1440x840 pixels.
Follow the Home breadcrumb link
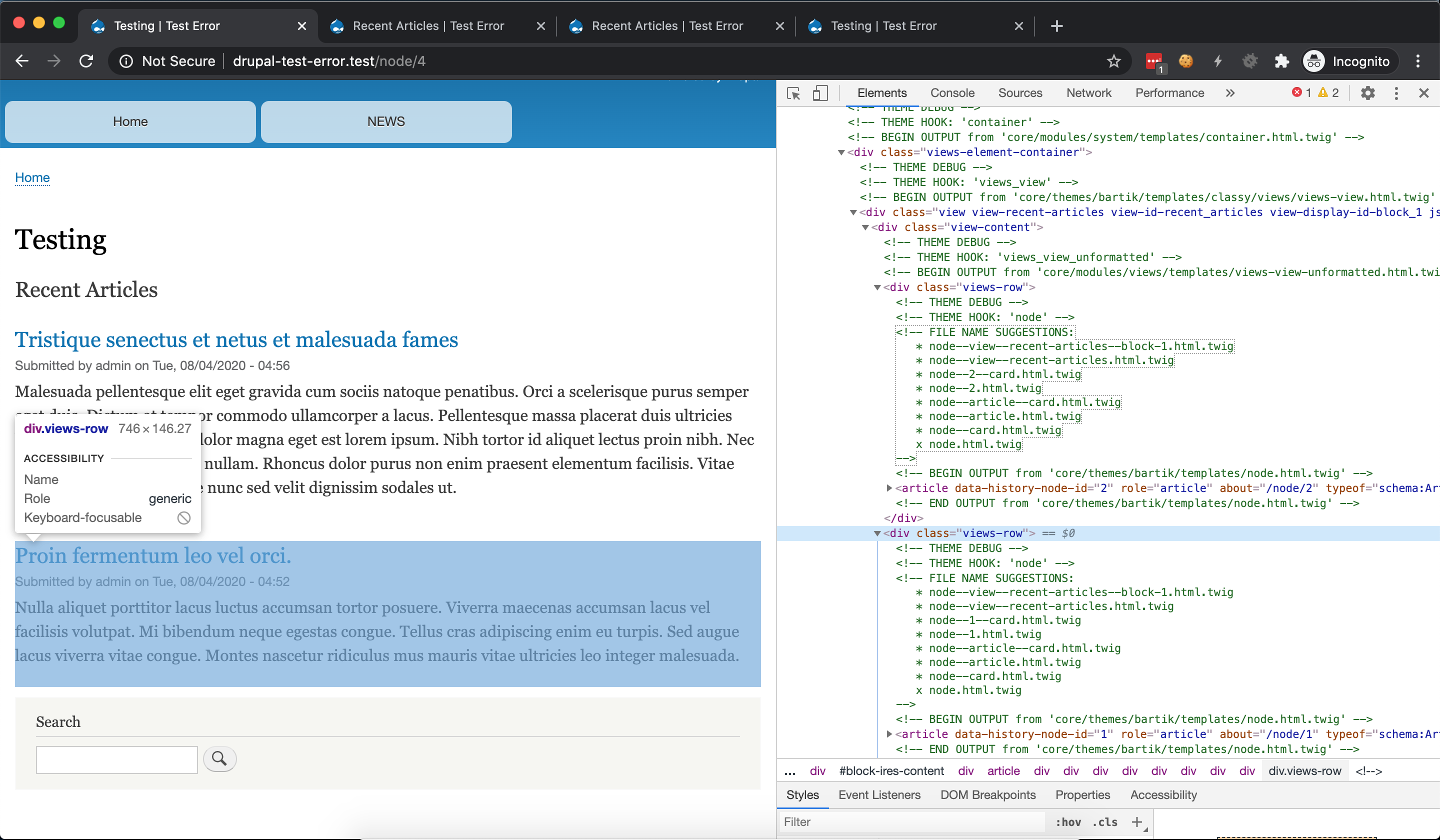coord(32,177)
